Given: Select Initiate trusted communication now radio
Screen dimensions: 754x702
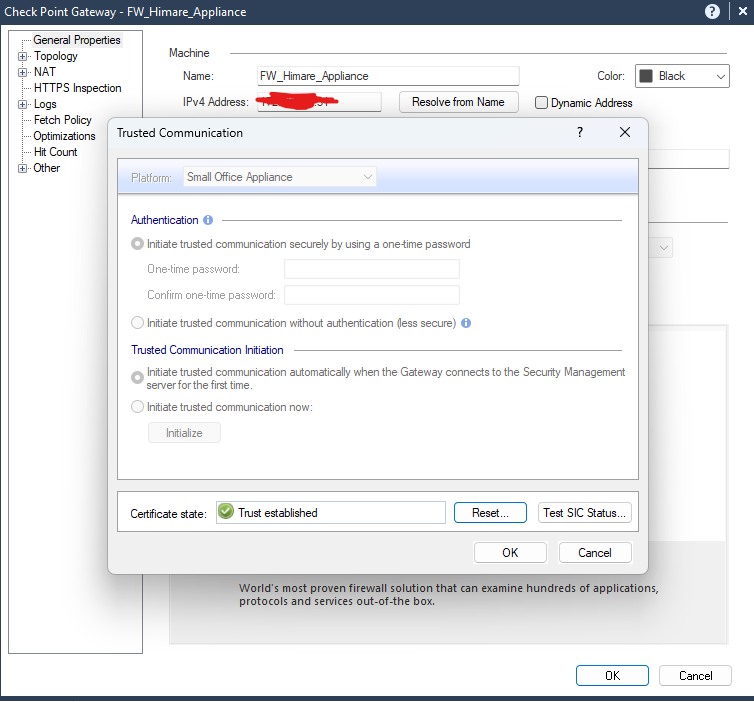Looking at the screenshot, I should [x=138, y=407].
